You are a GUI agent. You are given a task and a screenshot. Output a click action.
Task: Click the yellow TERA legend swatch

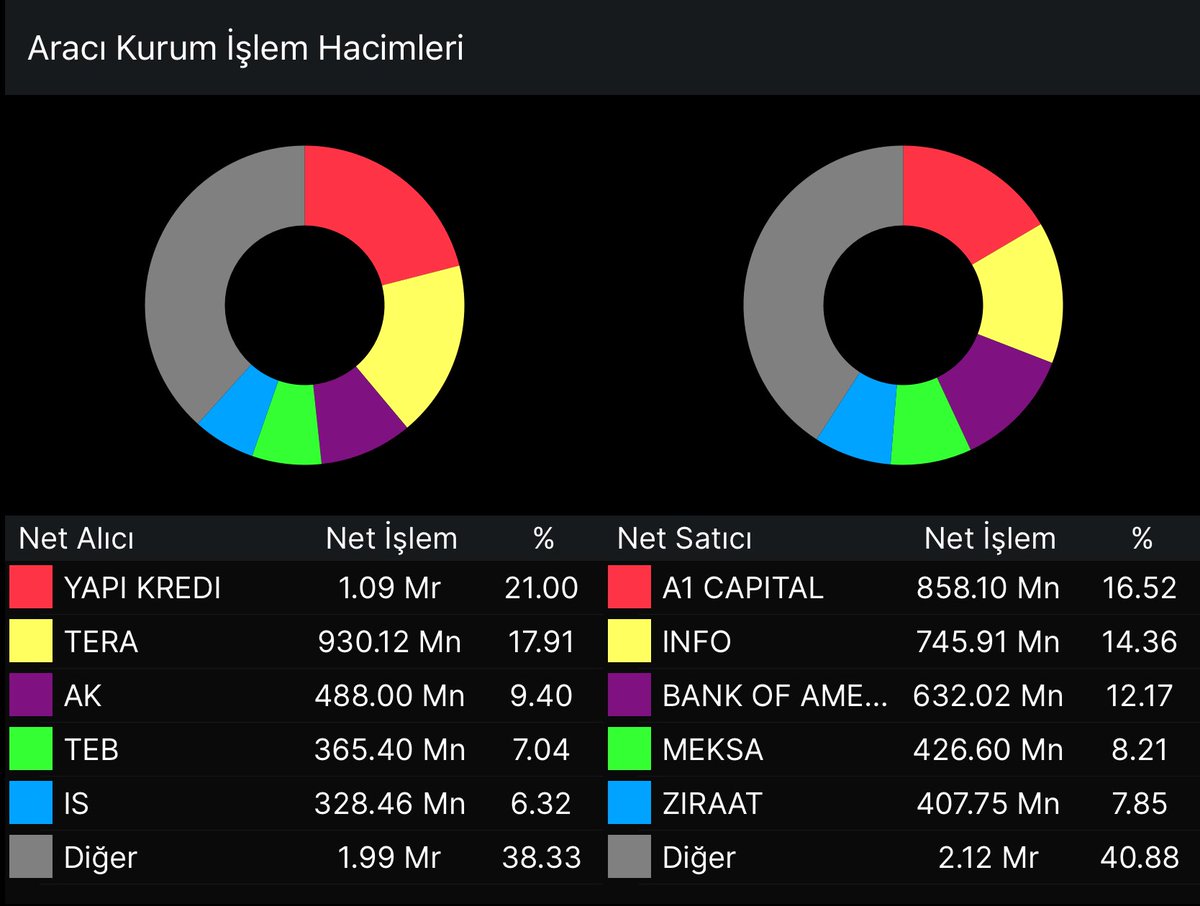[31, 641]
